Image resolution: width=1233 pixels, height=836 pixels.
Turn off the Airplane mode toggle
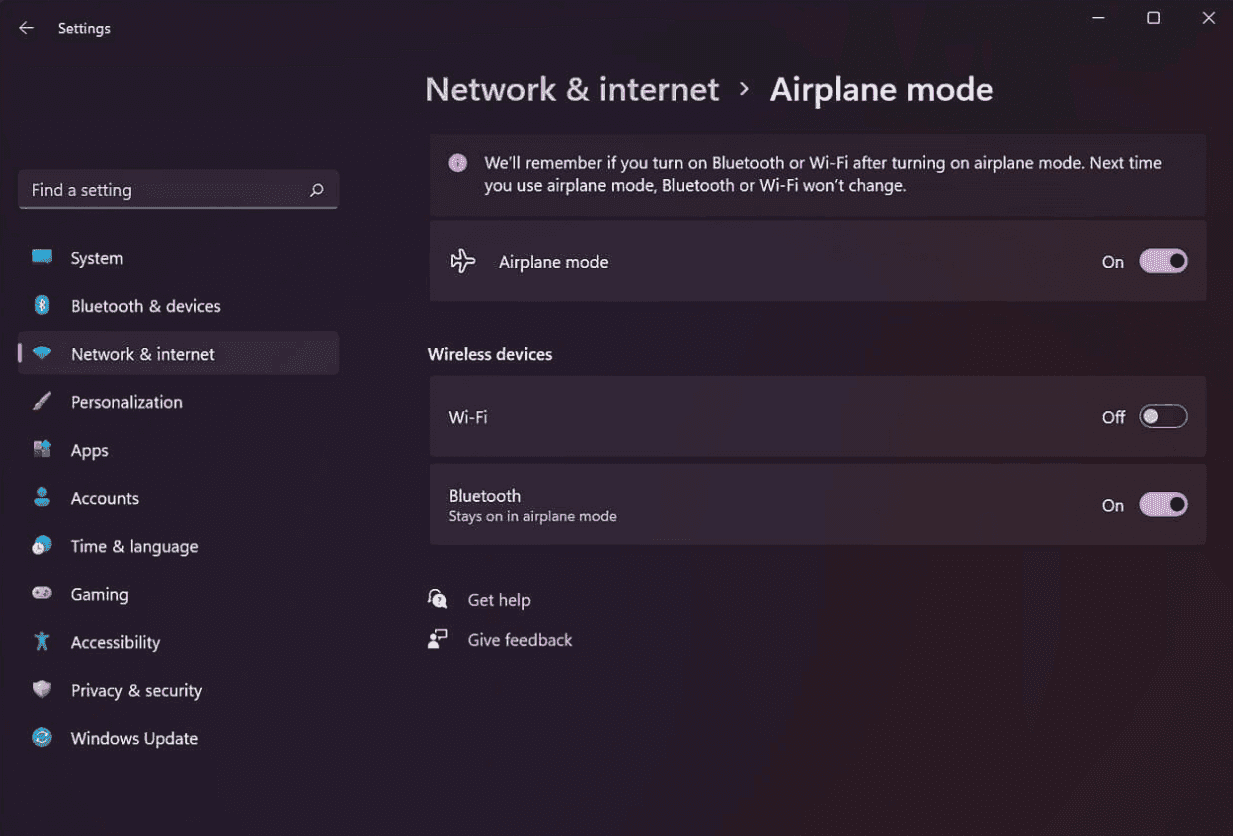pyautogui.click(x=1163, y=262)
